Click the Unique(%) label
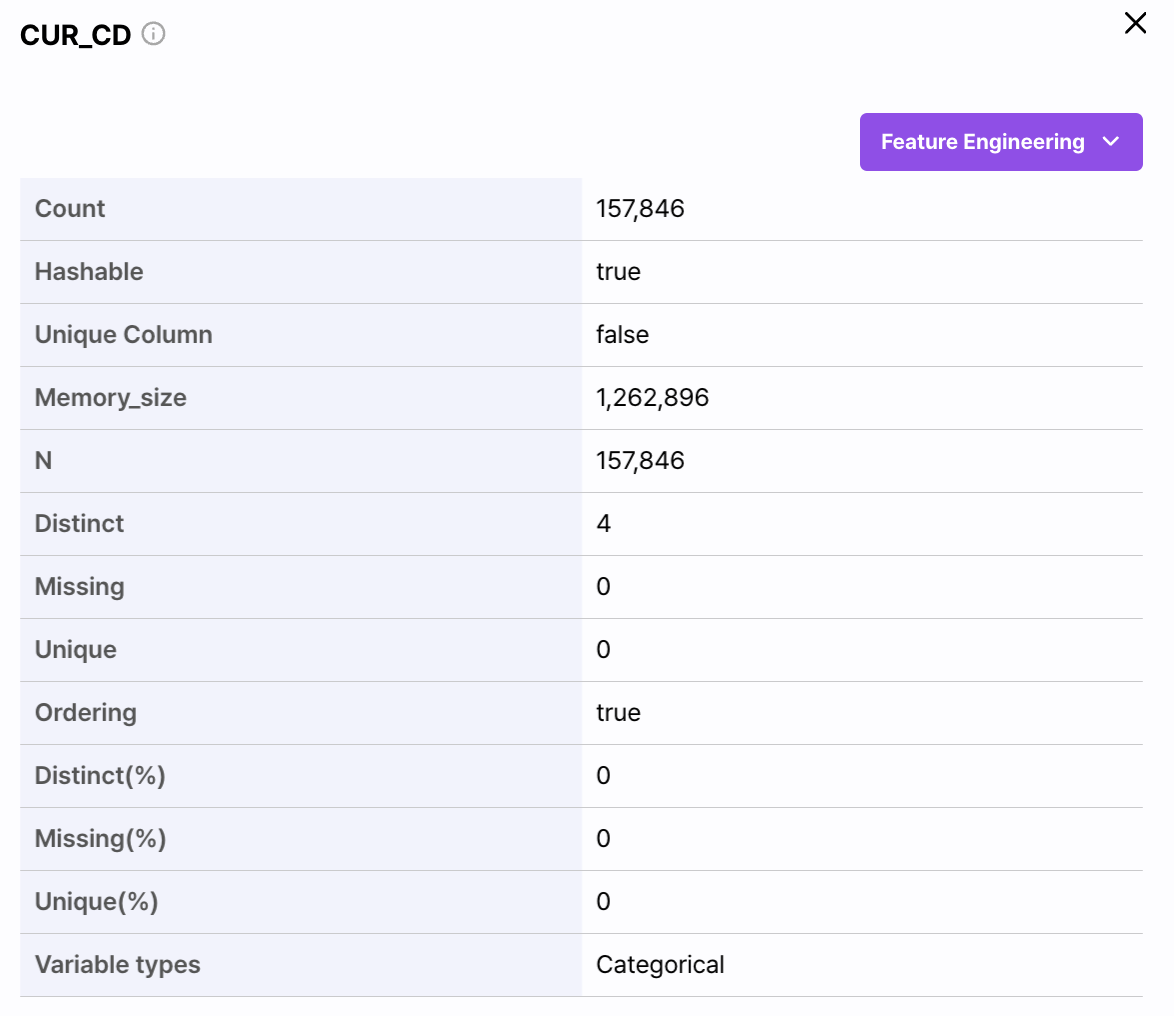The height and width of the screenshot is (1016, 1174). (97, 901)
